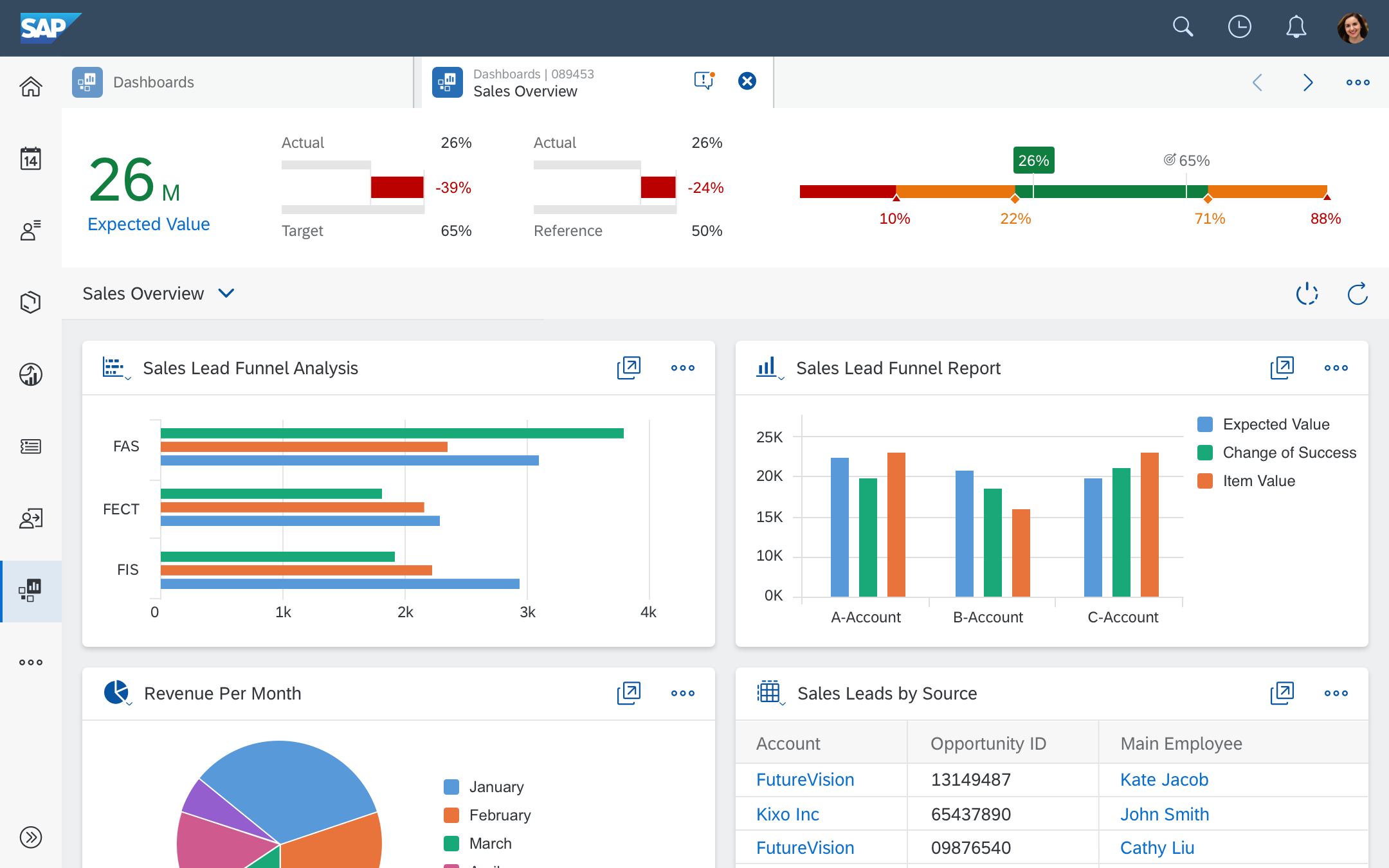Expand the Sales Overview title dropdown
The image size is (1389, 868).
pyautogui.click(x=226, y=293)
